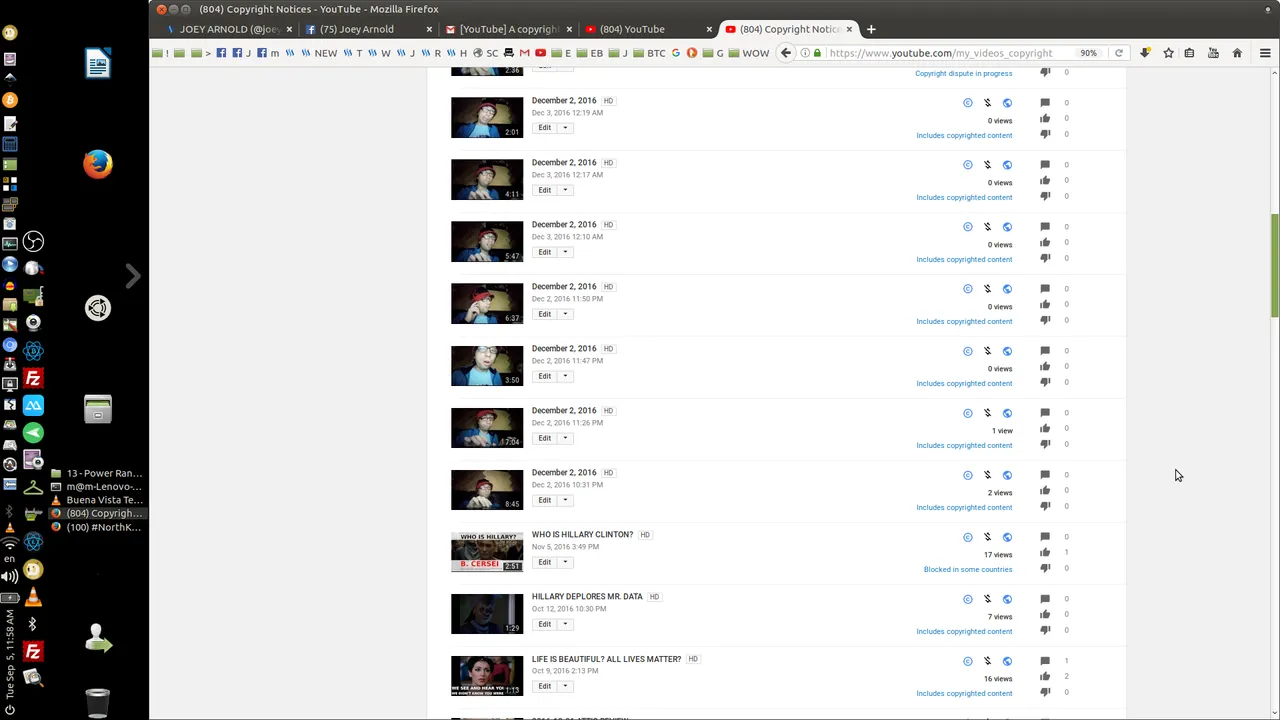This screenshot has height=720, width=1280.
Task: Click monetization icon for Dec 2 11:26 PM video
Action: [987, 413]
